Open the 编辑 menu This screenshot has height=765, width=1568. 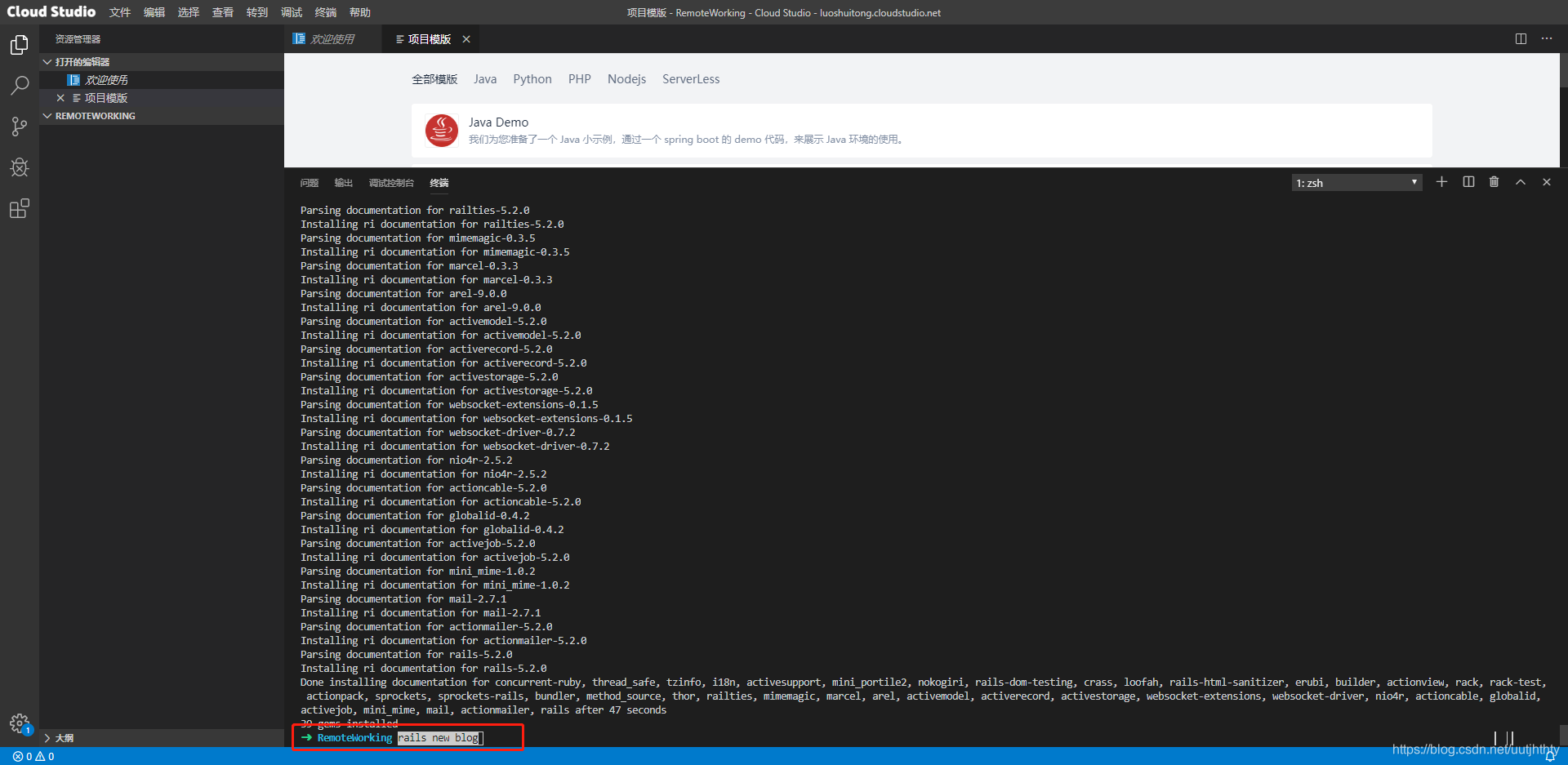(x=154, y=12)
